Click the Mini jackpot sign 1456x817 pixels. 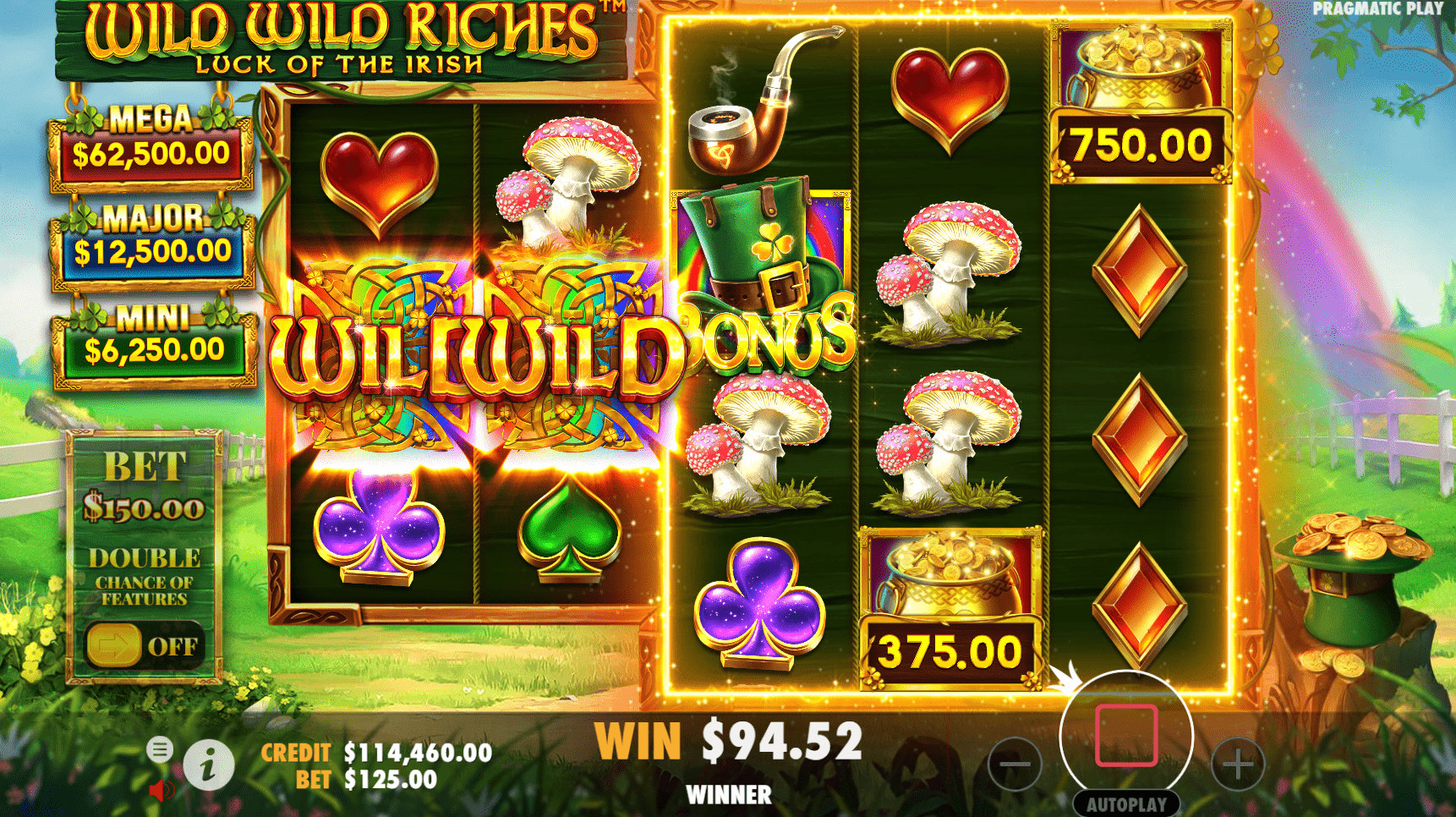(x=154, y=343)
